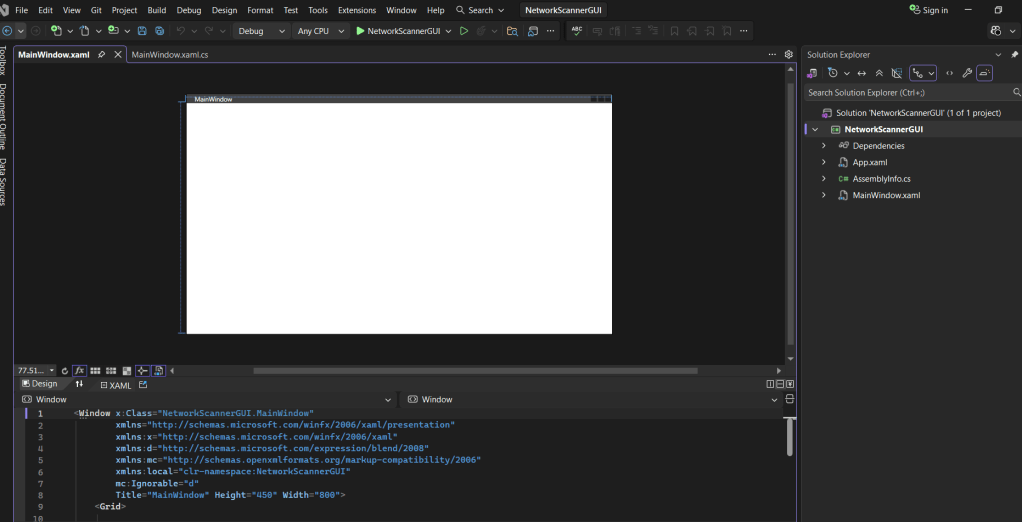1022x522 pixels.
Task: Click the swap panes arrows icon
Action: point(79,384)
